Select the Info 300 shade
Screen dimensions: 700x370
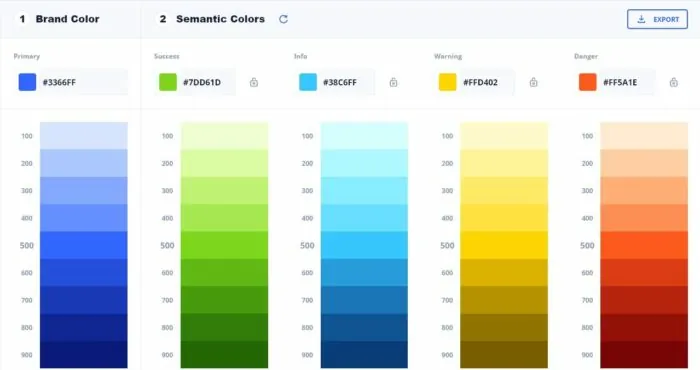point(364,191)
